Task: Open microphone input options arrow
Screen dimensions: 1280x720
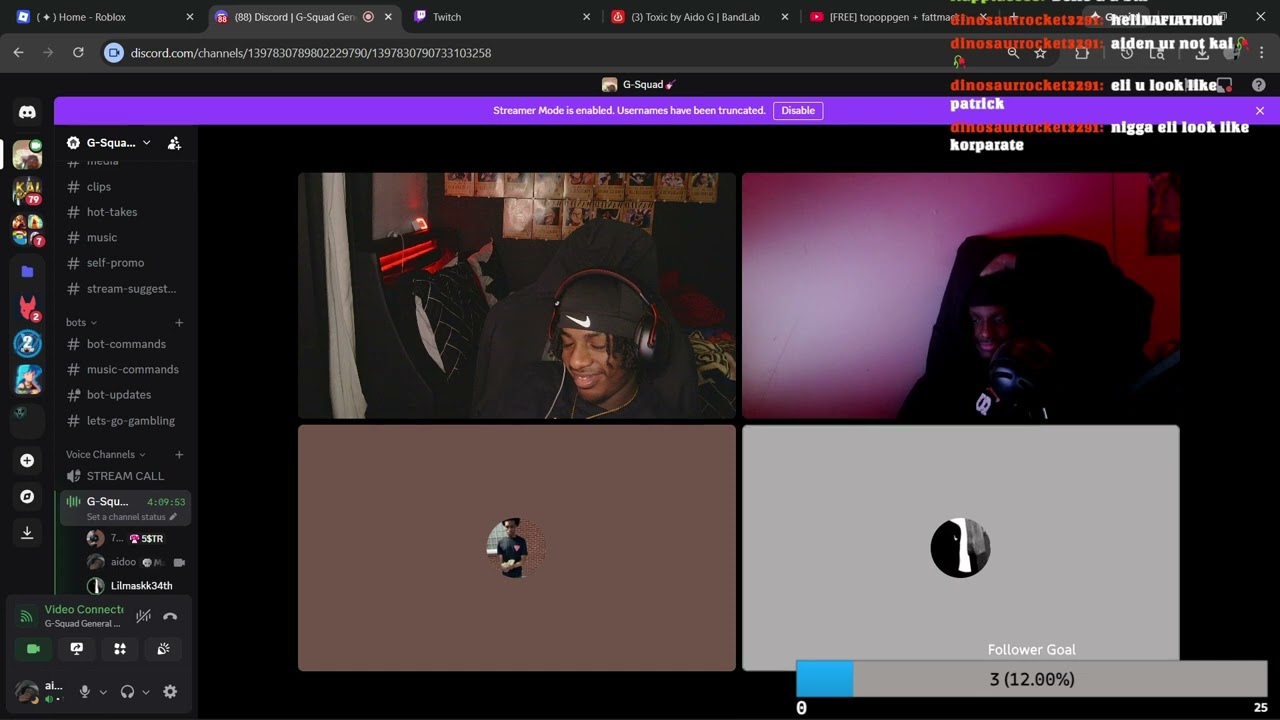Action: 103,691
